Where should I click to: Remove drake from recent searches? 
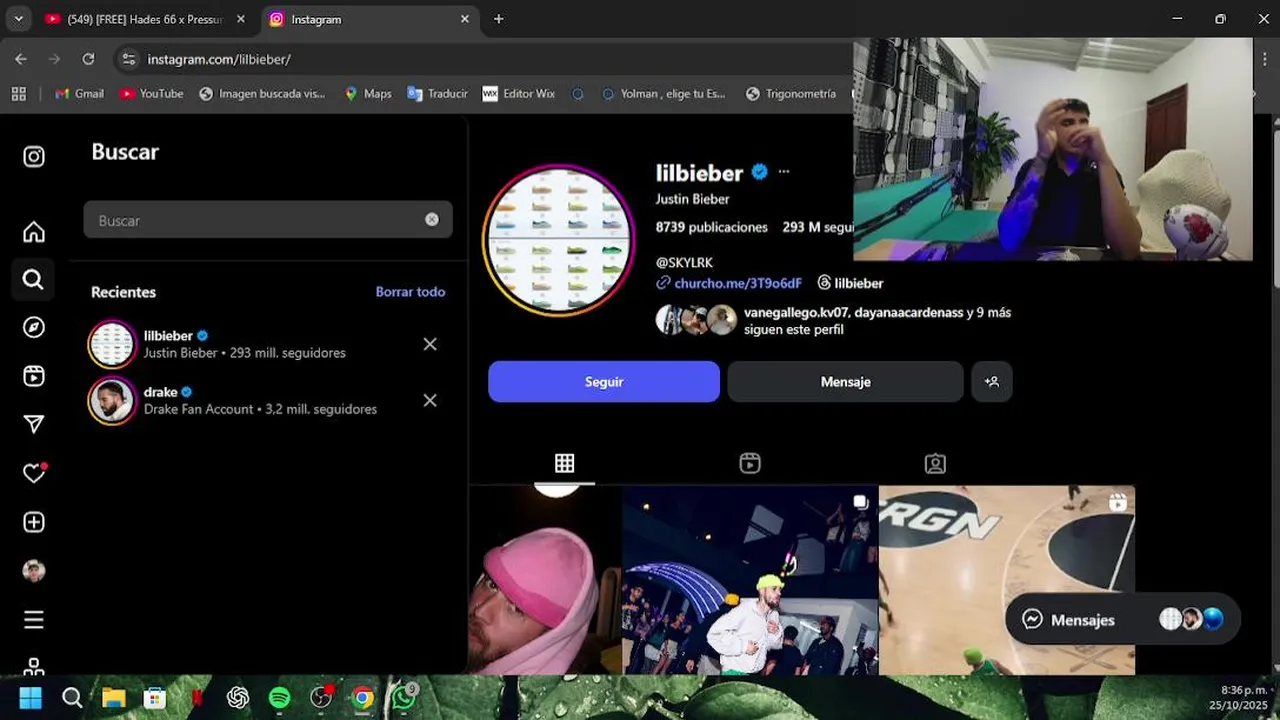pos(430,400)
